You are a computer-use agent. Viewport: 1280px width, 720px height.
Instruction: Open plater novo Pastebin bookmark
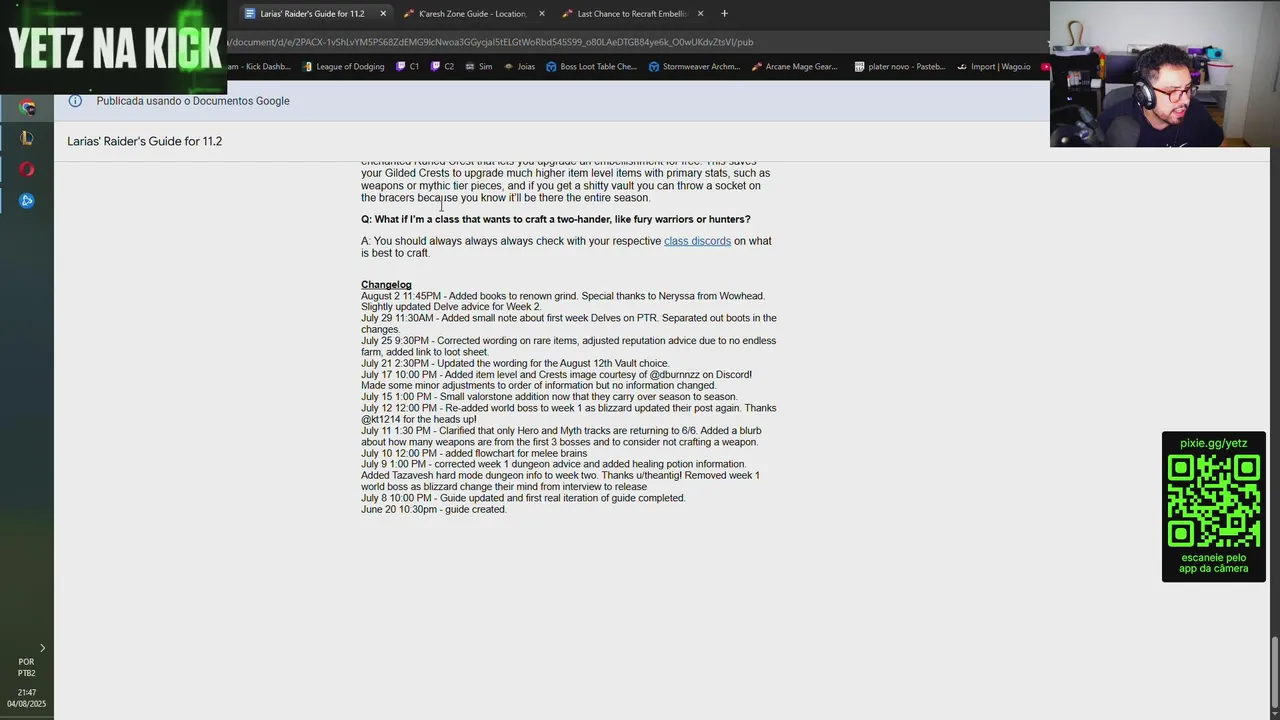pos(899,67)
